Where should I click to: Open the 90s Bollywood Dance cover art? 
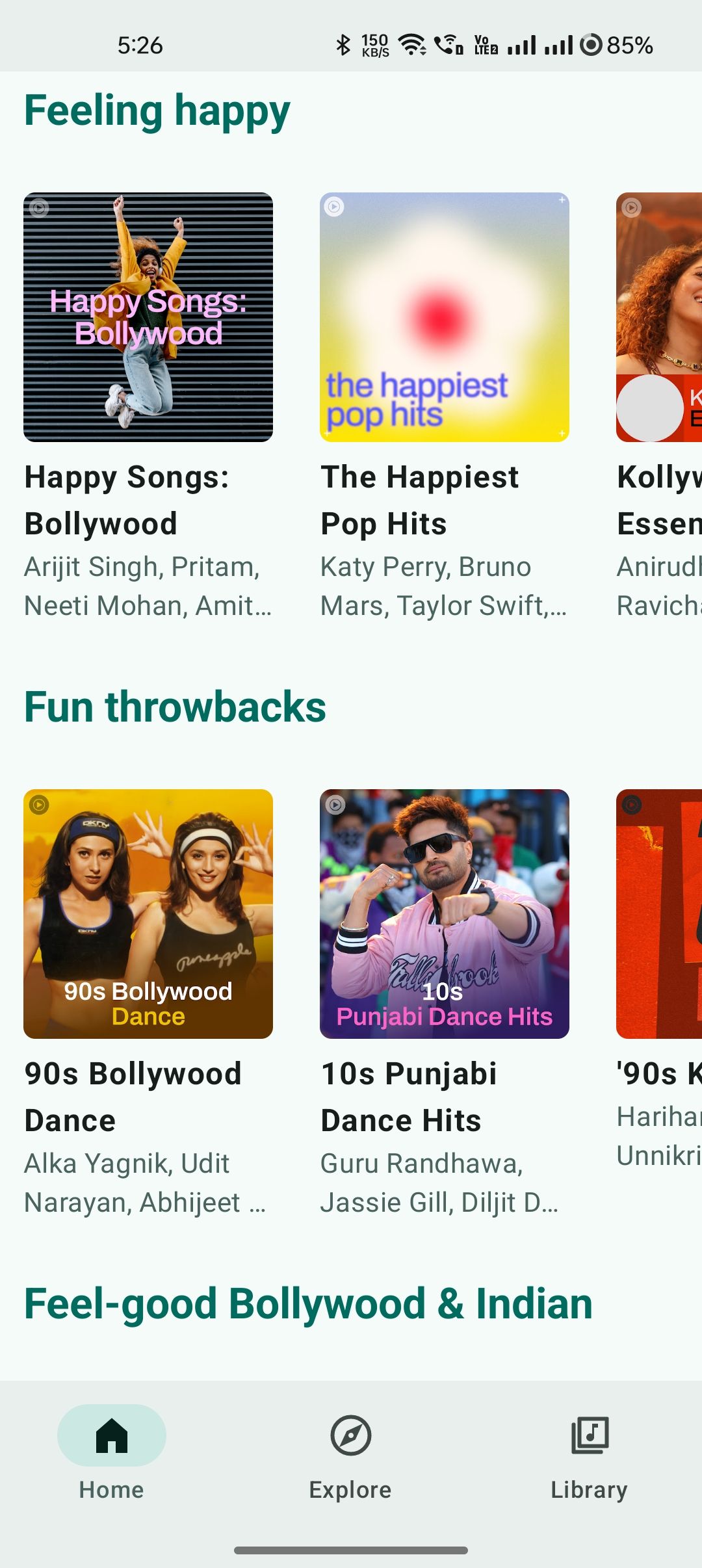(x=148, y=914)
